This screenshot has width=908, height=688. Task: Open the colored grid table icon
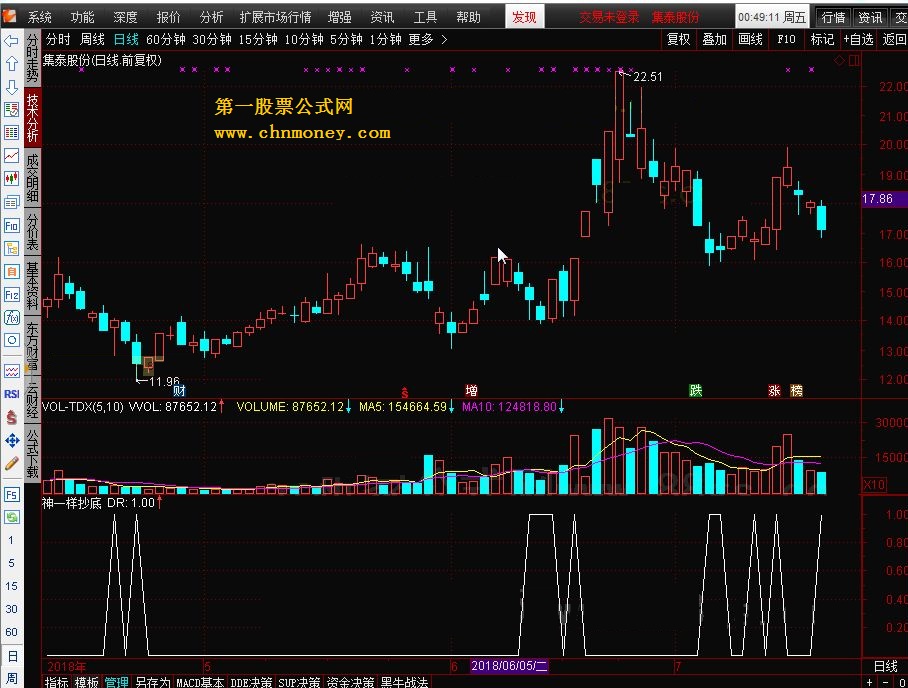coord(11,133)
